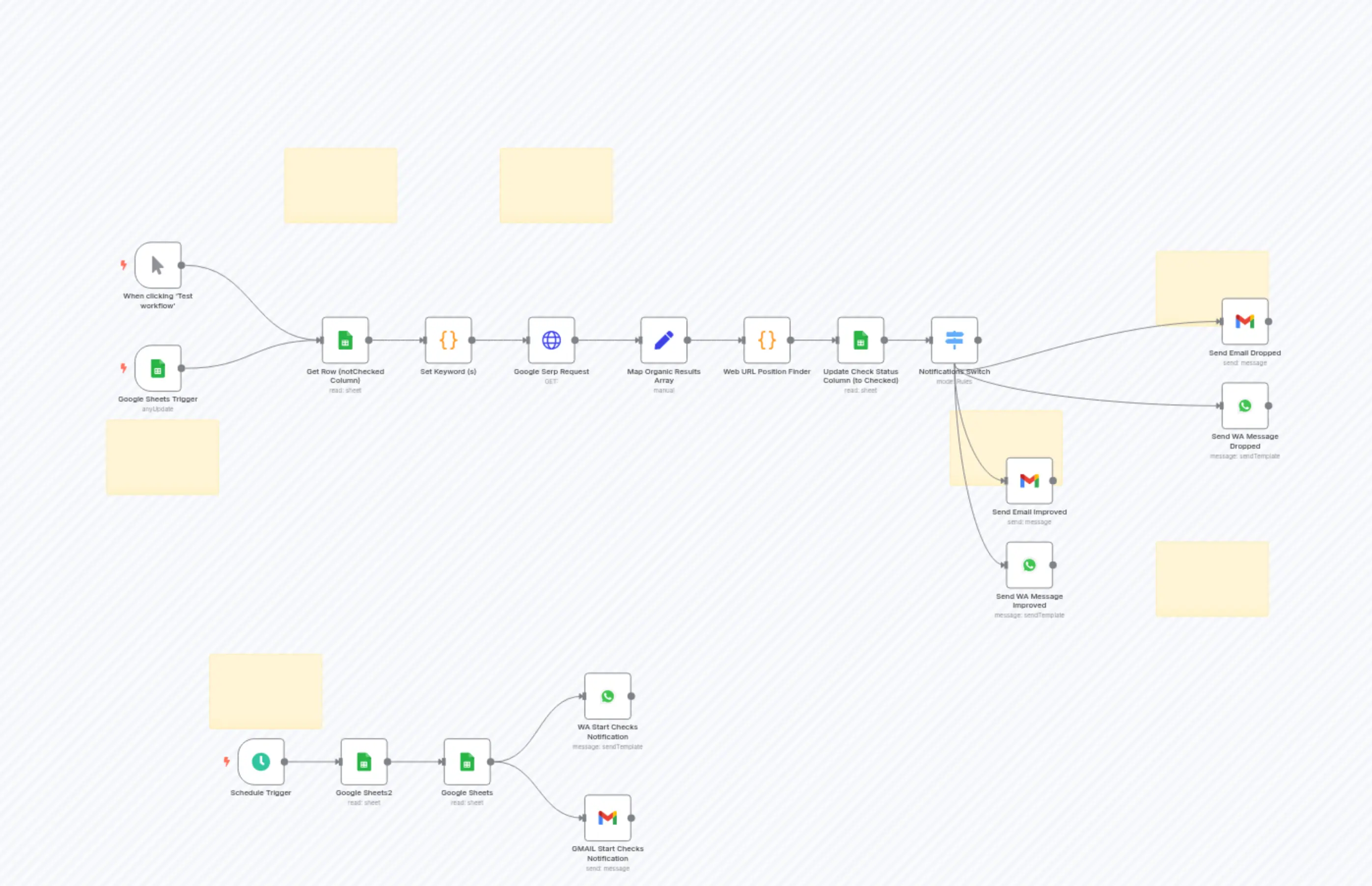Select the Set Keyword (s) code node
This screenshot has width=1372, height=886.
448,340
